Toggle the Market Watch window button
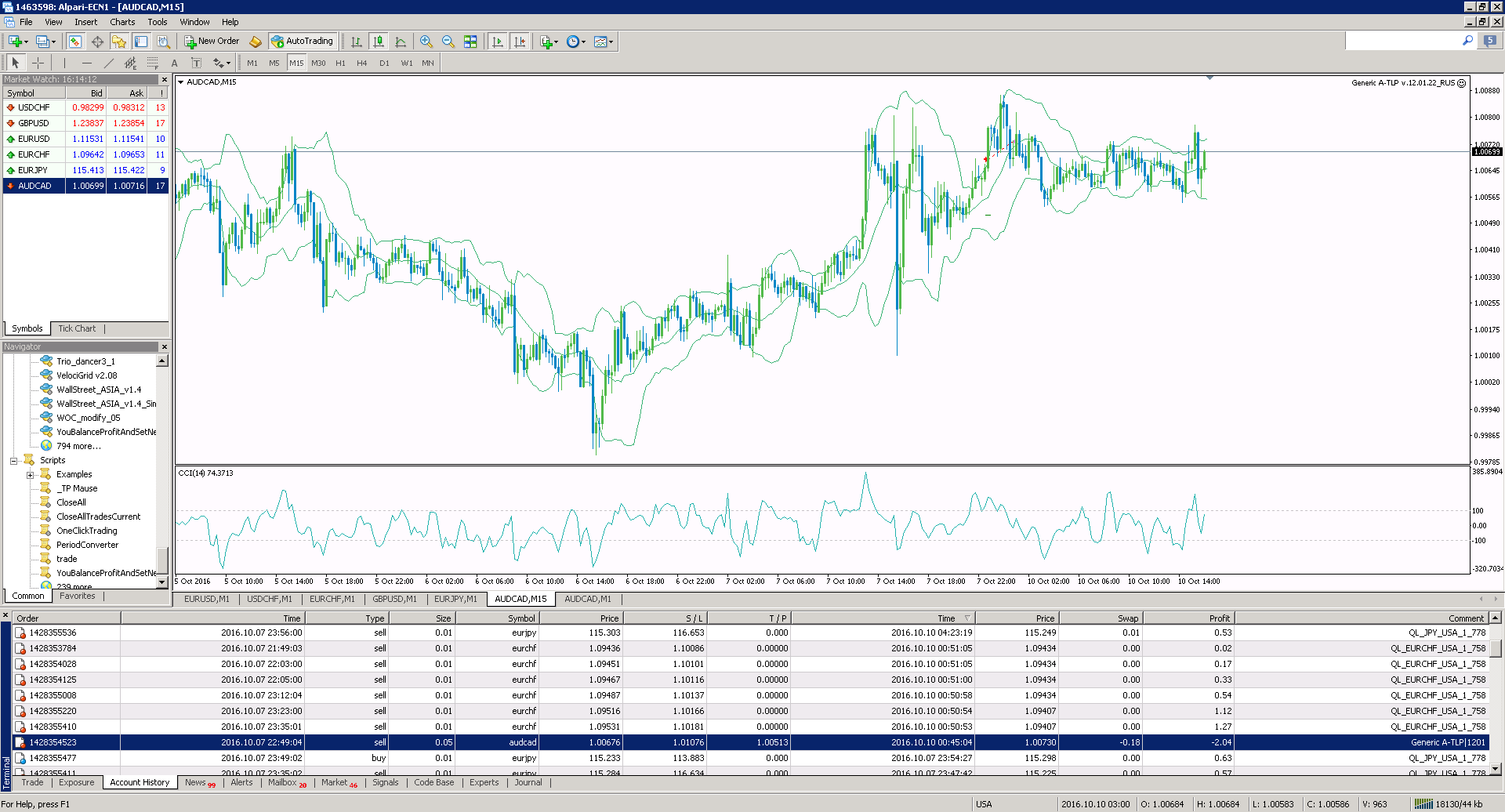This screenshot has height=812, width=1505. 75,42
